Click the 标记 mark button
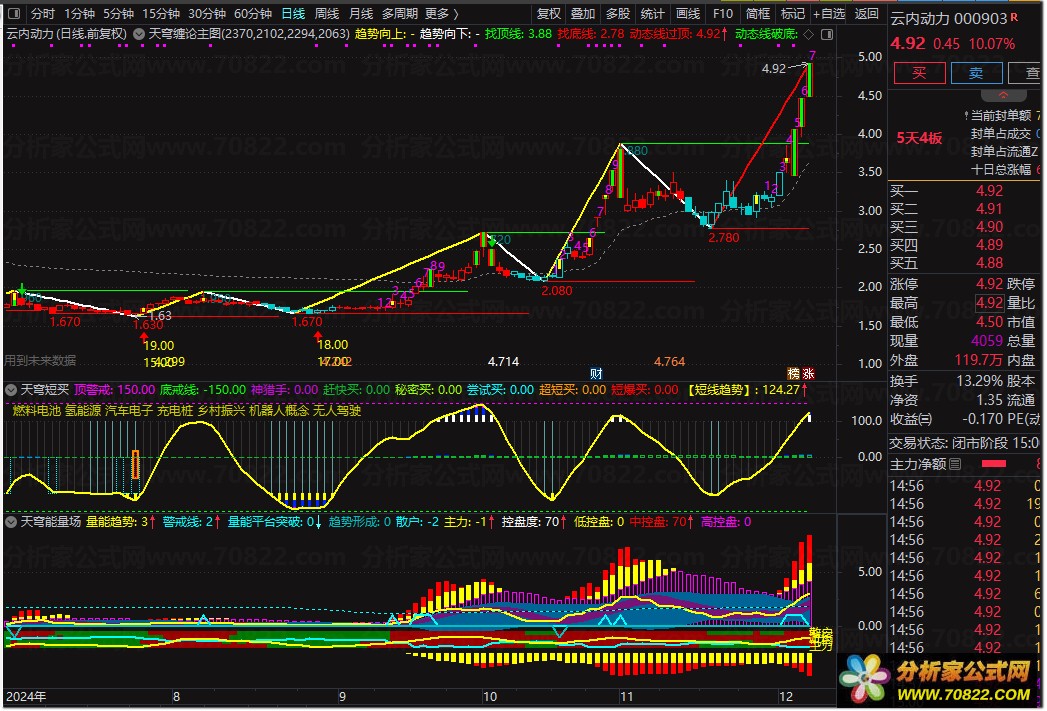Image resolution: width=1047 pixels, height=711 pixels. 793,13
